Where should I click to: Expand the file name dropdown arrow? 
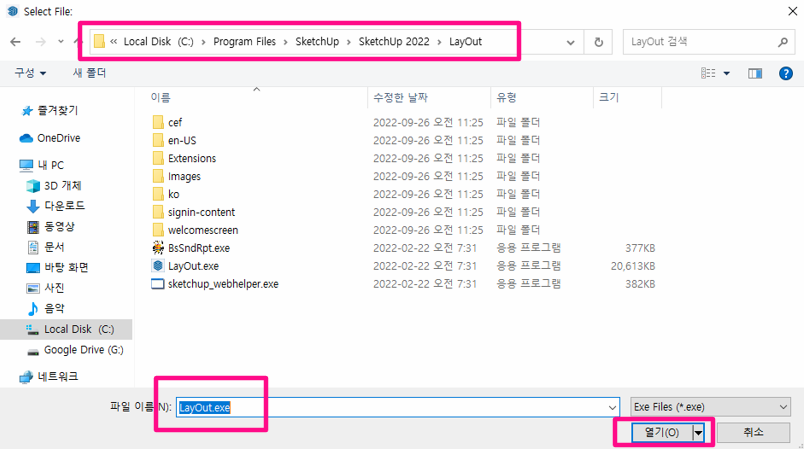(x=612, y=407)
